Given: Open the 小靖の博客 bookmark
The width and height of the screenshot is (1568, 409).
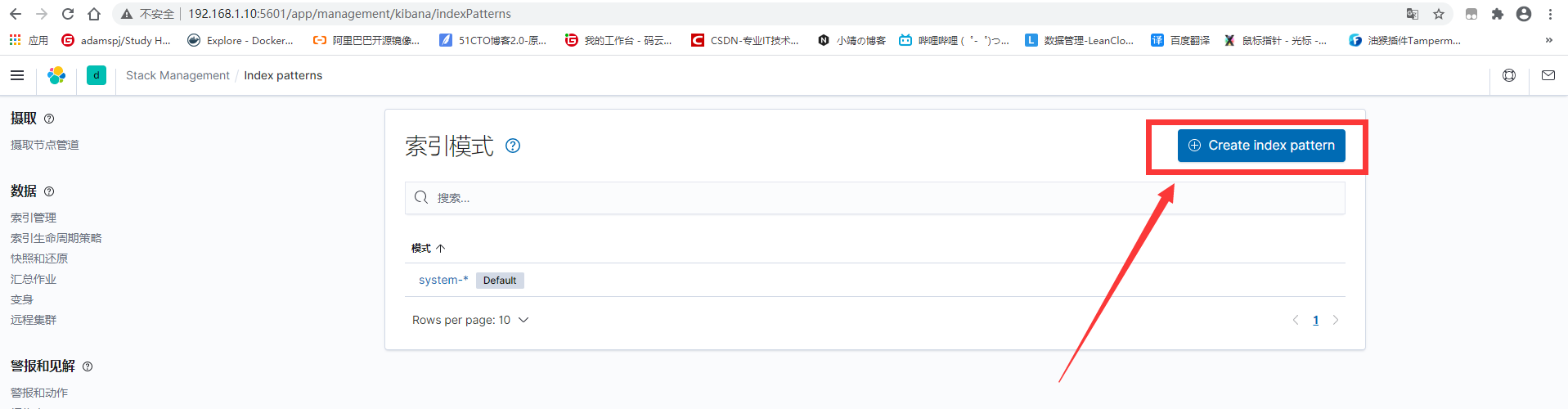Looking at the screenshot, I should [851, 40].
